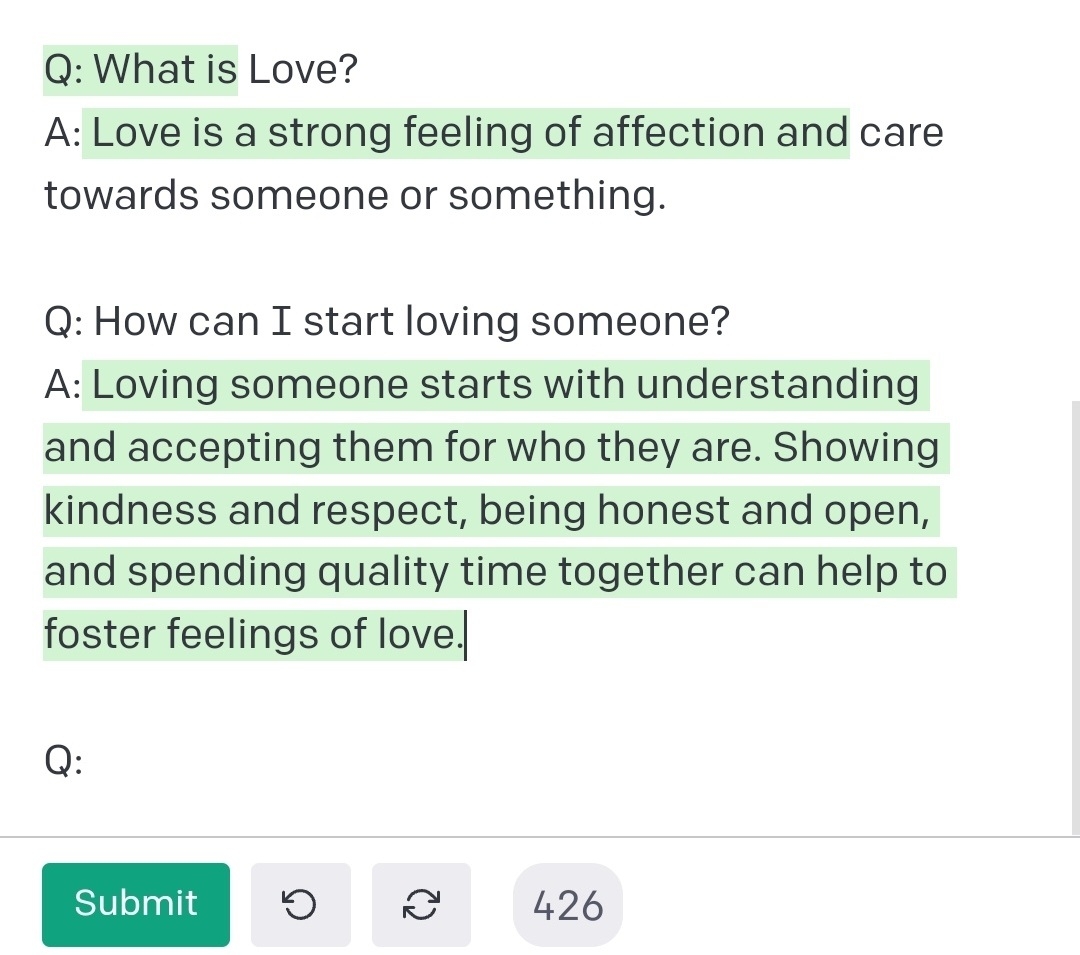Click the line "towards someone or something."
1080x955 pixels.
[355, 196]
